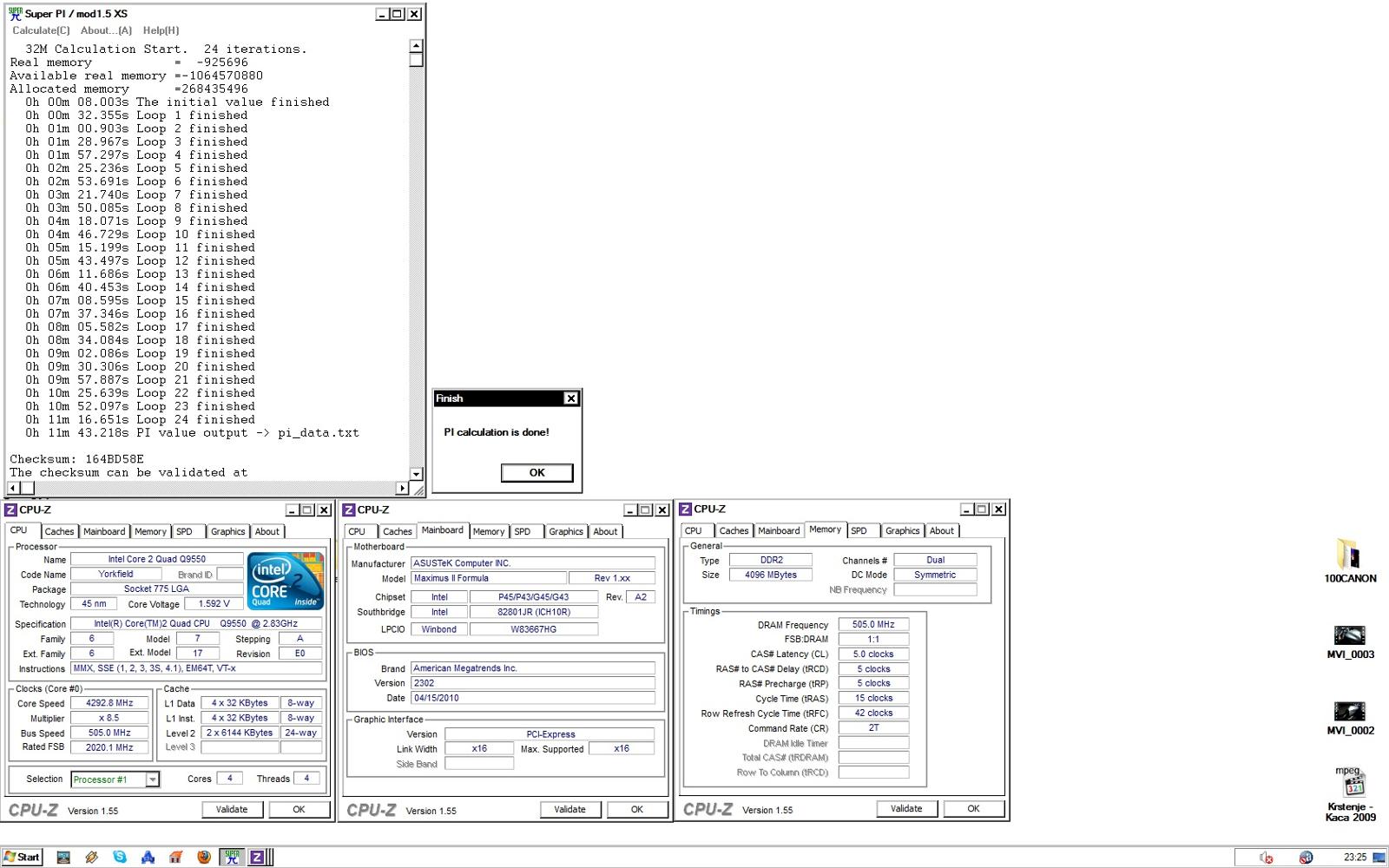Open the Processor #1 selection dropdown
This screenshot has height=868, width=1389.
153,779
